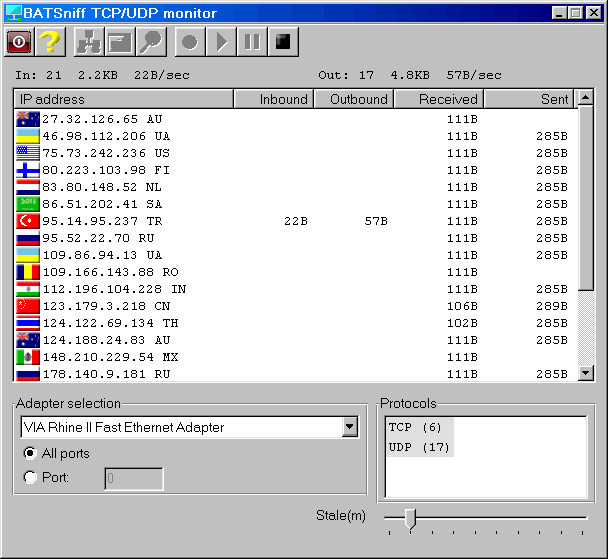Select row 46.98.112.206 UA
The image size is (608, 559).
point(296,136)
